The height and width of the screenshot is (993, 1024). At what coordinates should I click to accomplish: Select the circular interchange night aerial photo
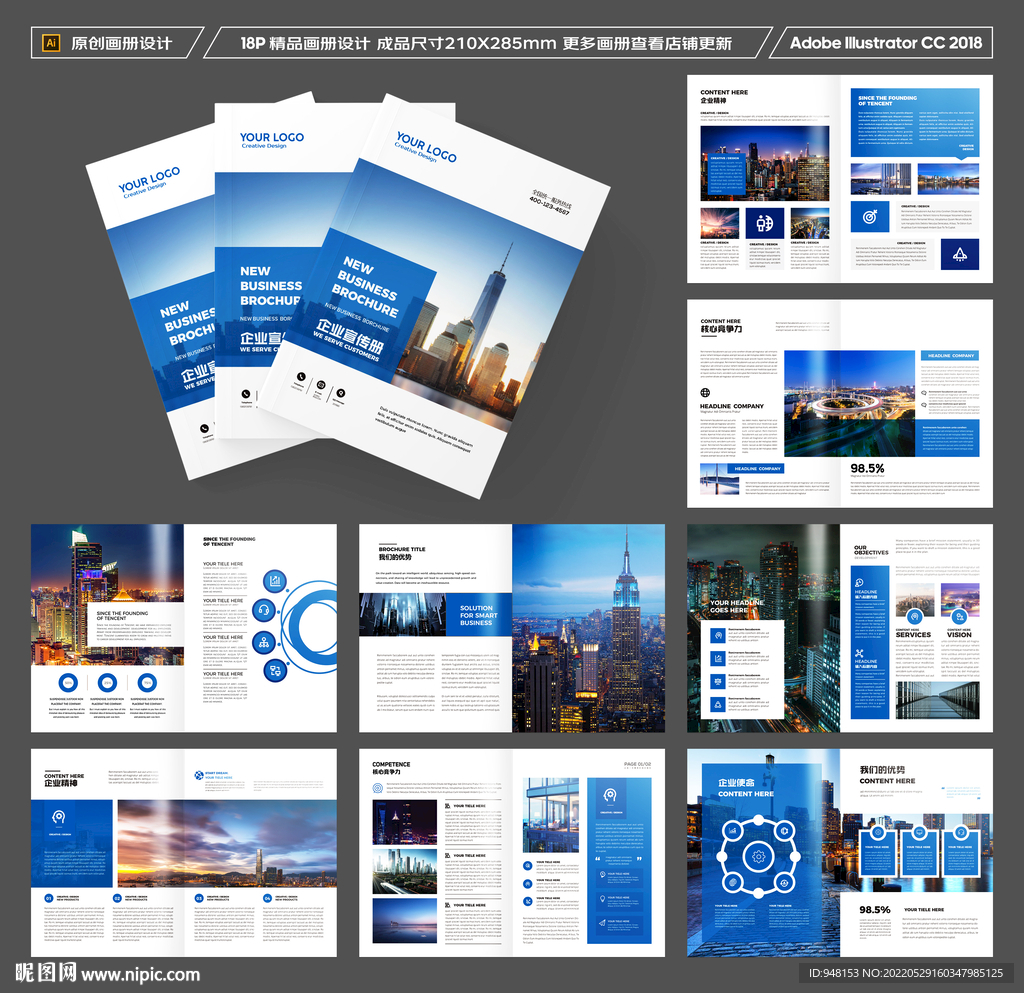849,403
